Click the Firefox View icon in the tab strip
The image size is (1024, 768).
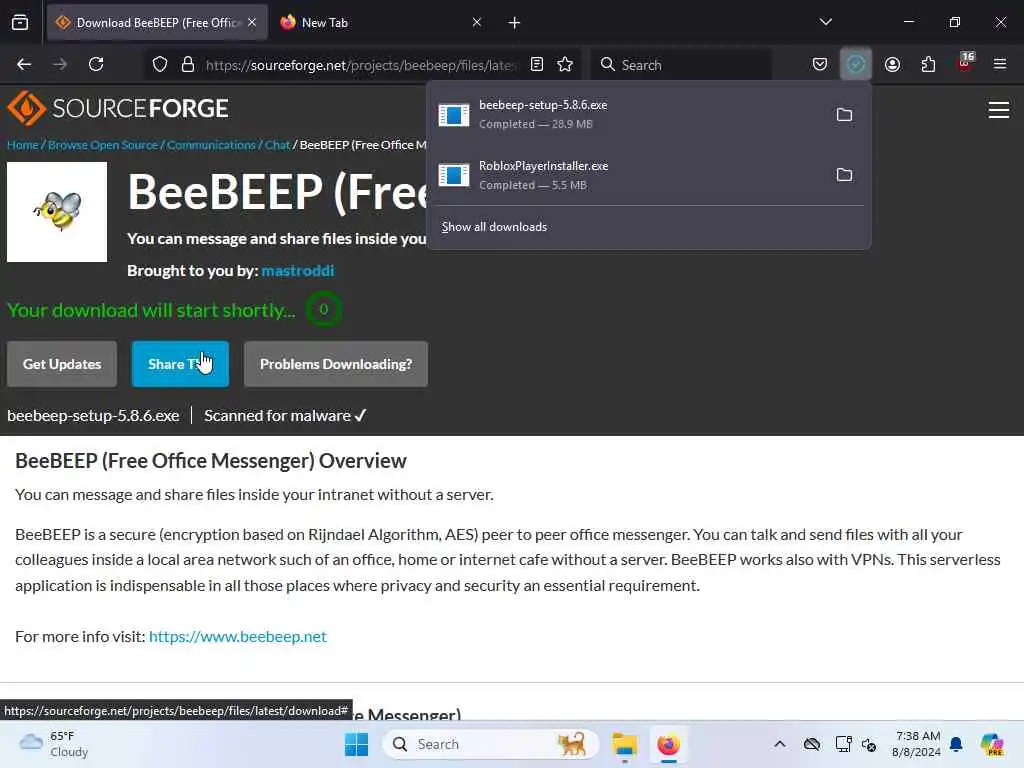[x=20, y=23]
